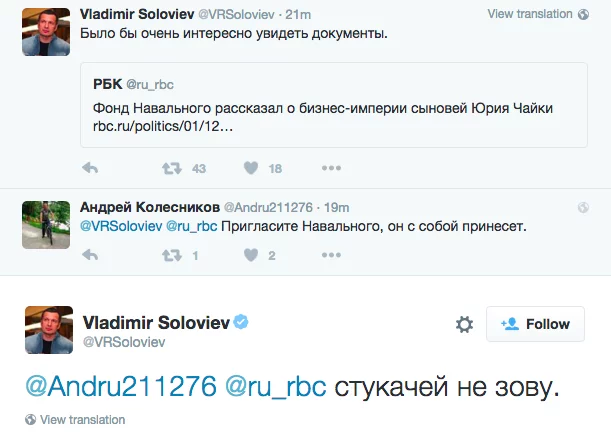Like the tweet with 18 likes
Image resolution: width=611 pixels, height=435 pixels.
(251, 168)
